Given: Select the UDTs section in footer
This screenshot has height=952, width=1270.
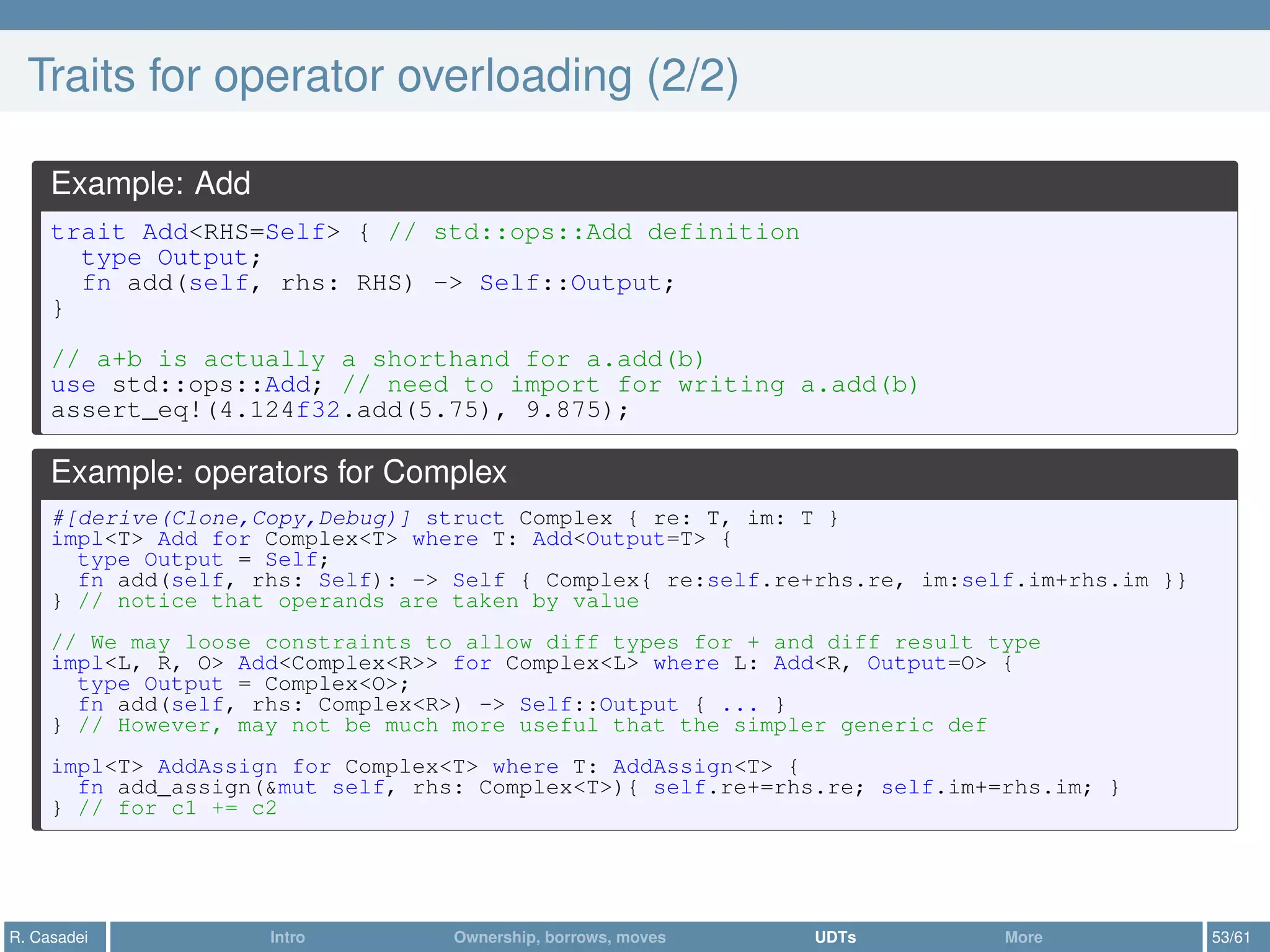Looking at the screenshot, I should point(835,937).
